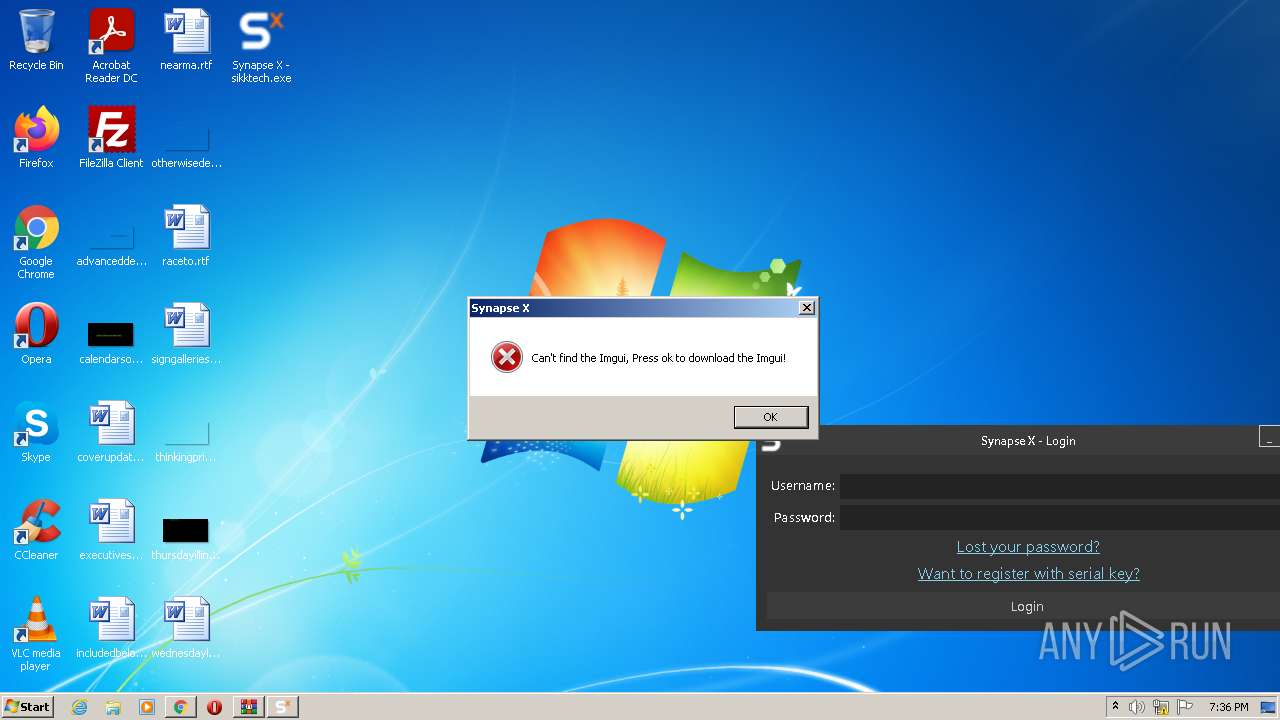This screenshot has width=1280, height=720.
Task: Select the signgalleries... document icon
Action: (186, 334)
